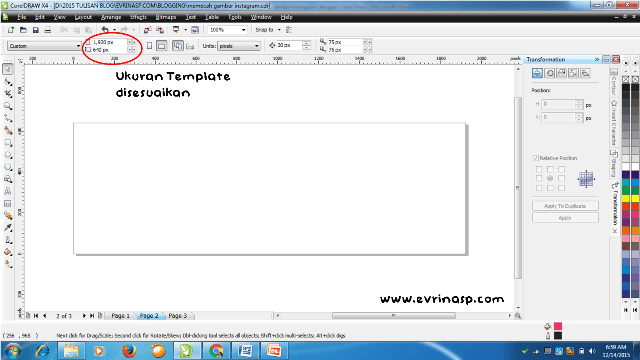Screen dimensions: 640x360
Task: Open the Skew transformation icon
Action: pyautogui.click(x=585, y=73)
